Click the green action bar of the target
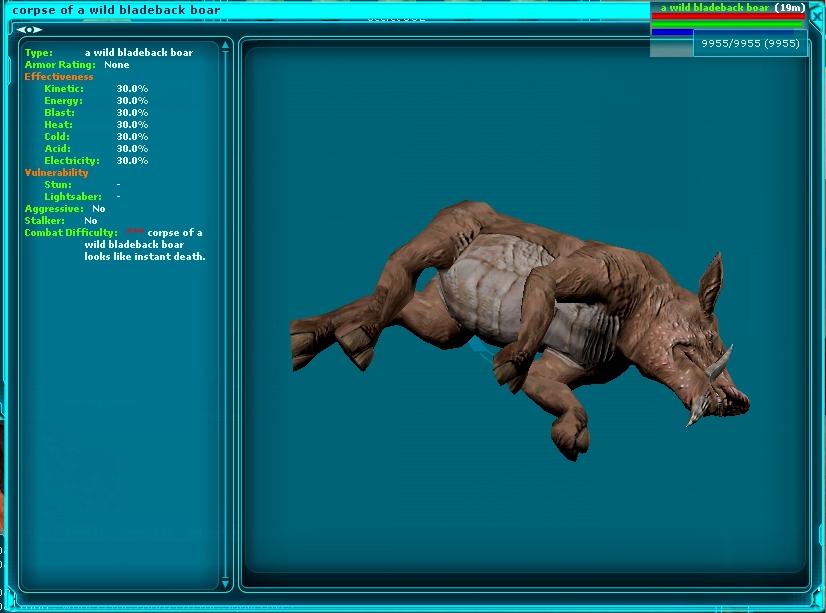 [729, 24]
